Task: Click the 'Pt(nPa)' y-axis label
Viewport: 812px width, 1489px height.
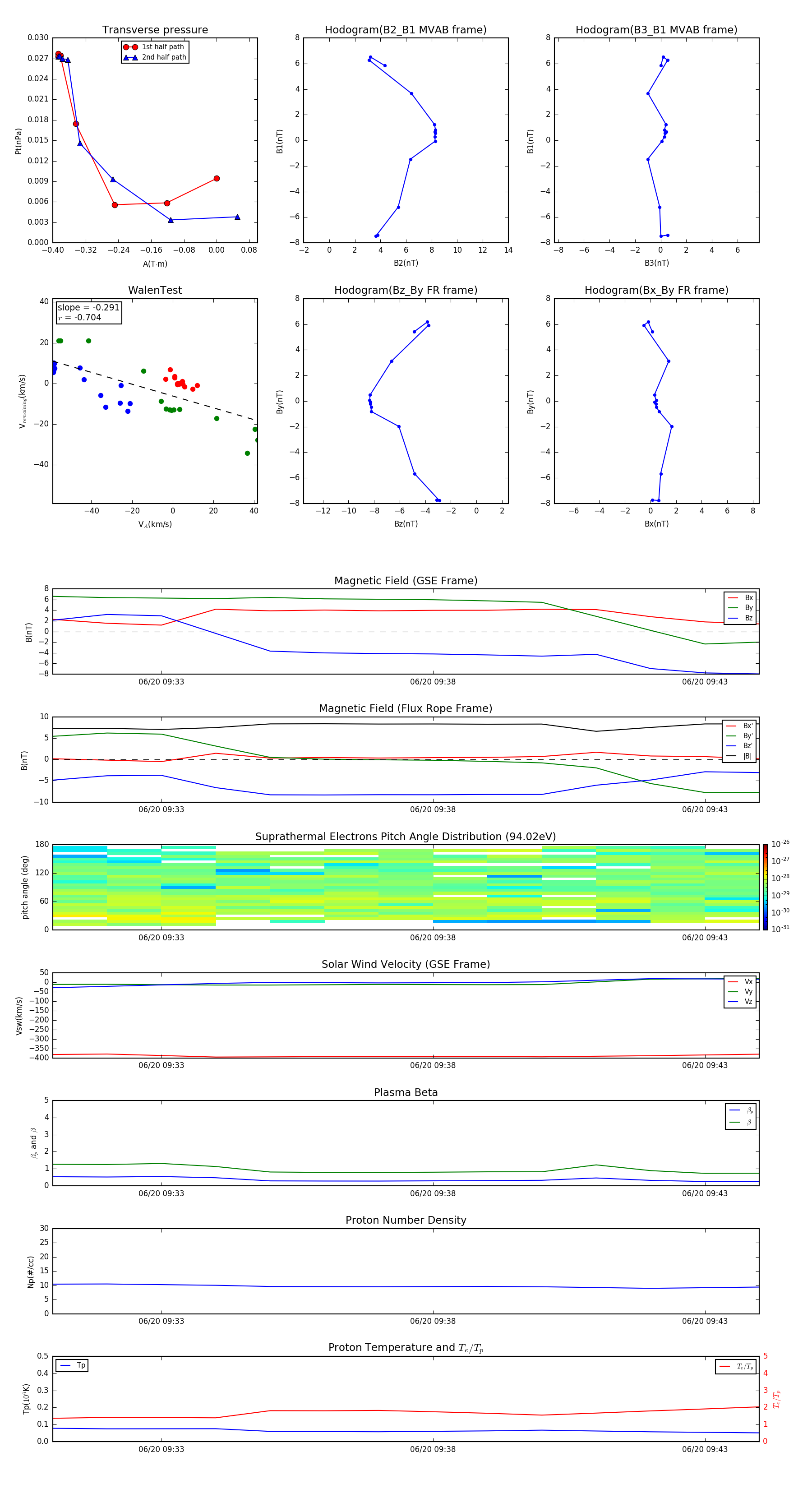Action: (18, 140)
